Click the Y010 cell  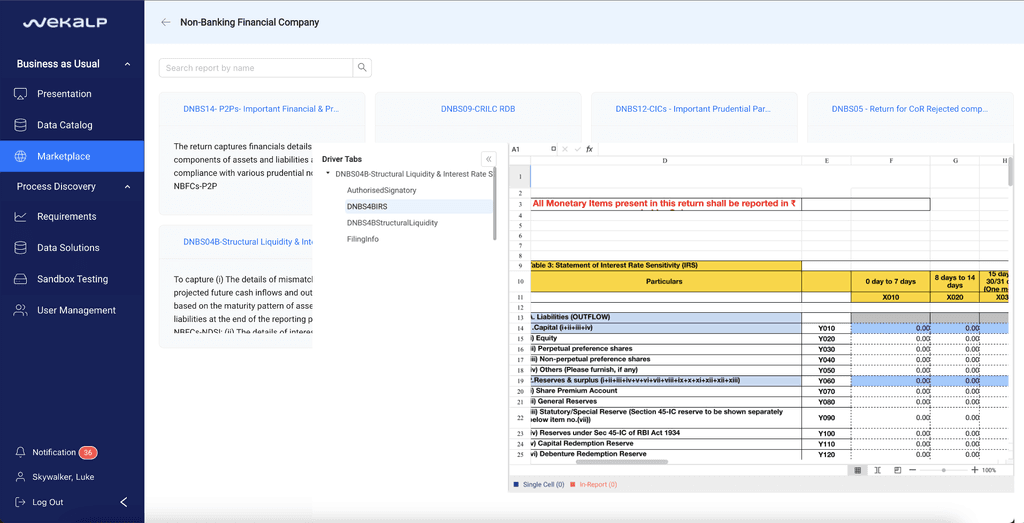click(827, 328)
